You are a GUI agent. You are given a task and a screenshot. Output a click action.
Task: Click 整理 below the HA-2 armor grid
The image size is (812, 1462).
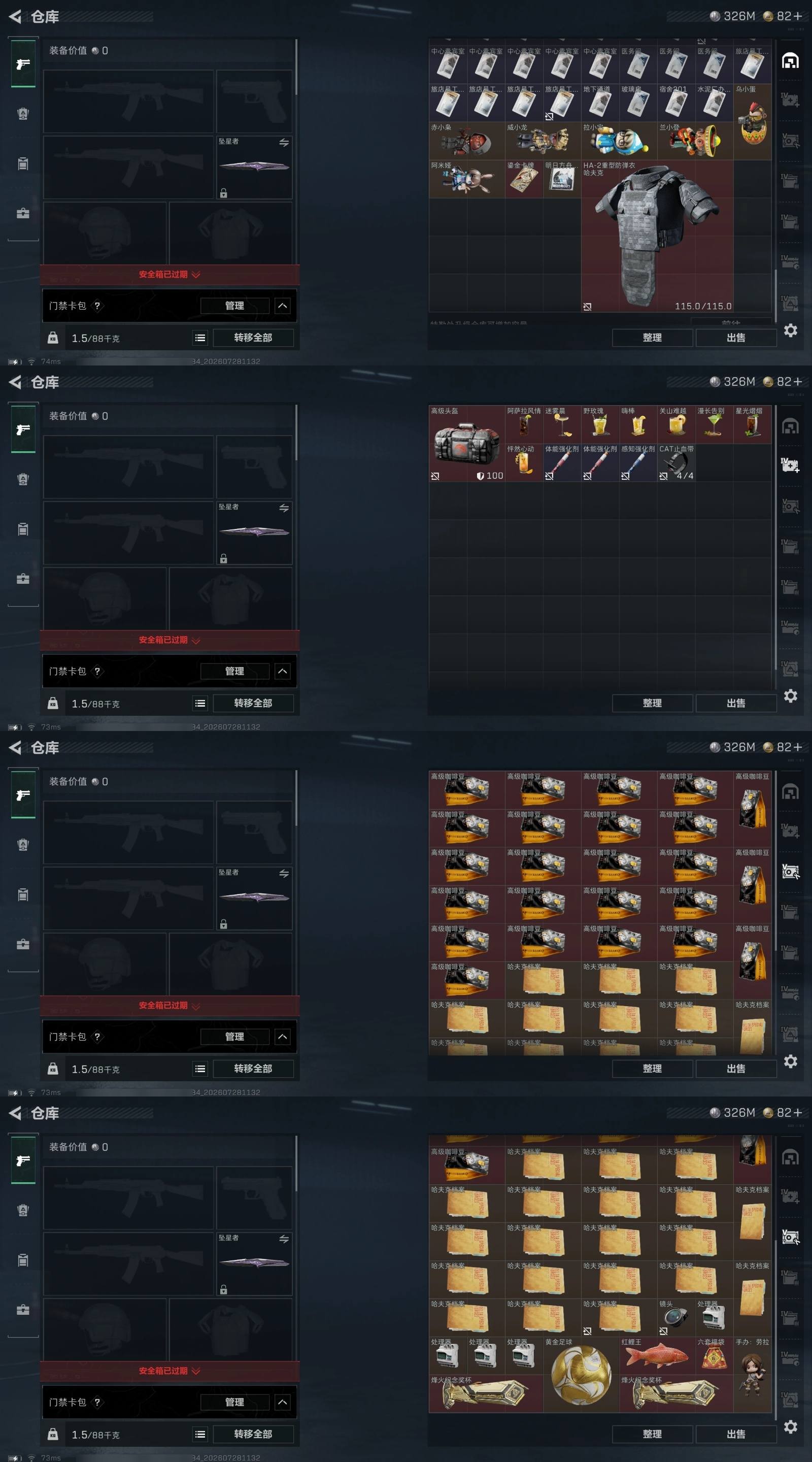(652, 338)
